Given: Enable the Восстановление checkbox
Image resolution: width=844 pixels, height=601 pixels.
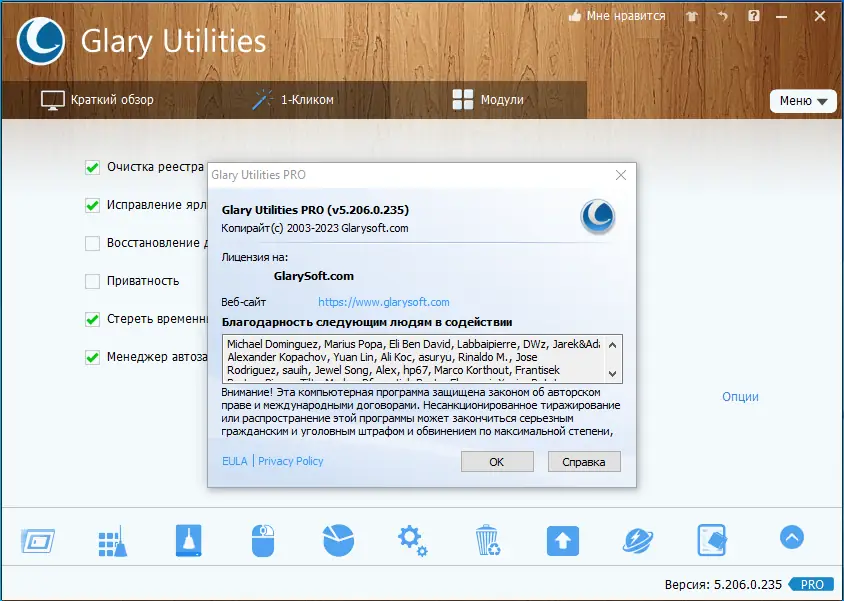Looking at the screenshot, I should click(93, 243).
